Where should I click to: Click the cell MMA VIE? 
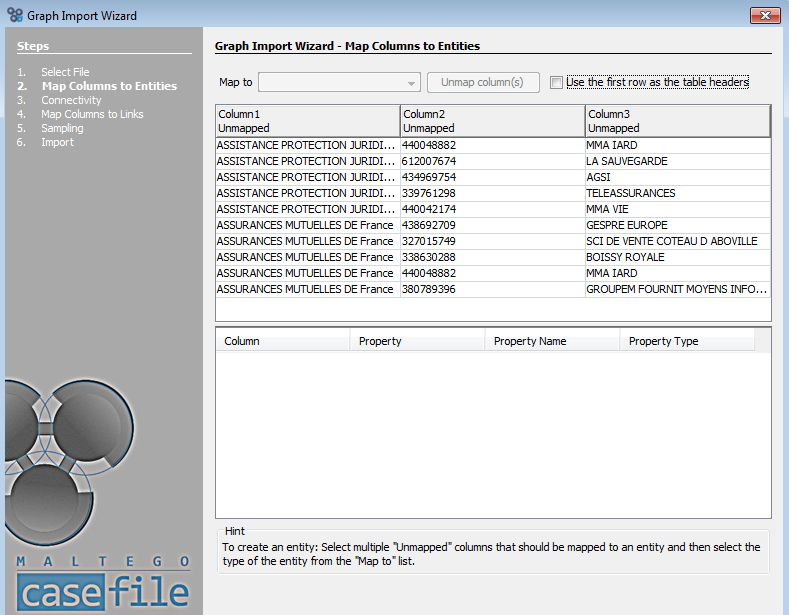(678, 209)
